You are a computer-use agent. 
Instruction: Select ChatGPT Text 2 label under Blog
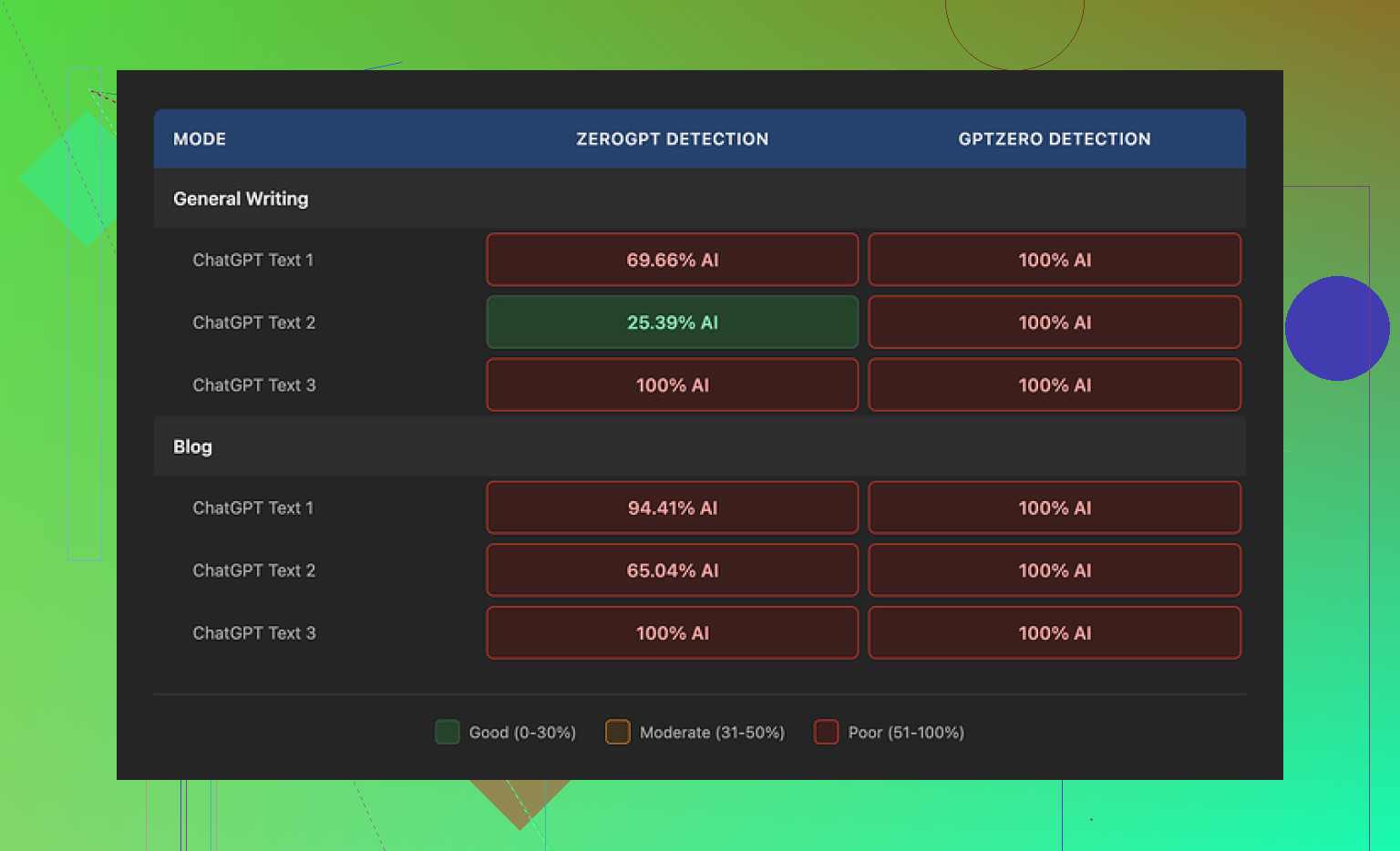click(253, 570)
